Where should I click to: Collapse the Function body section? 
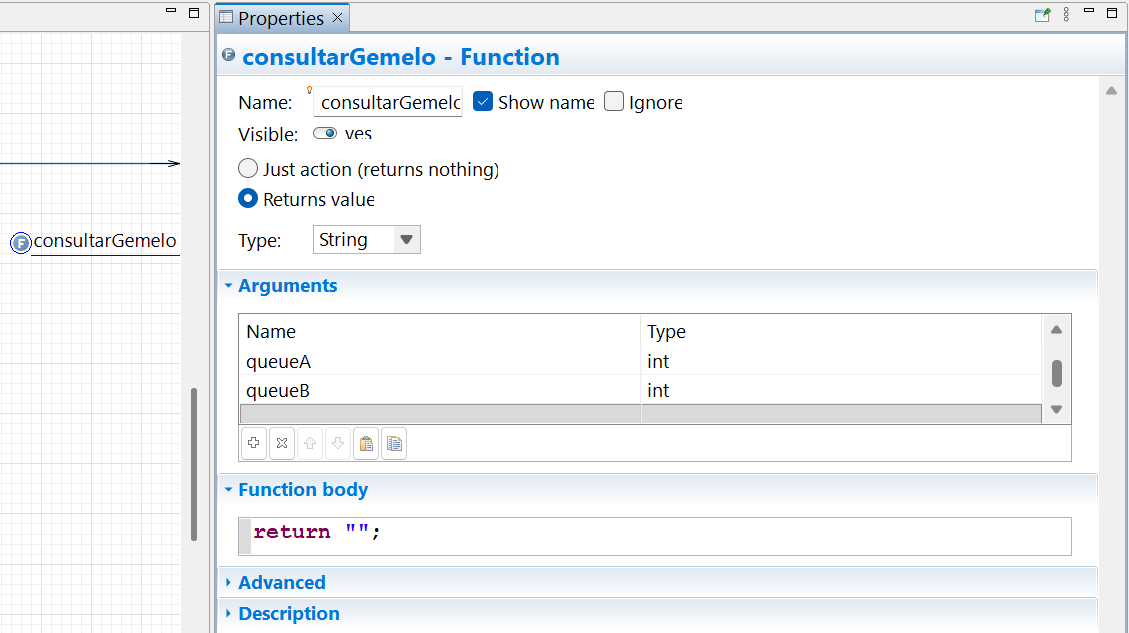[228, 490]
